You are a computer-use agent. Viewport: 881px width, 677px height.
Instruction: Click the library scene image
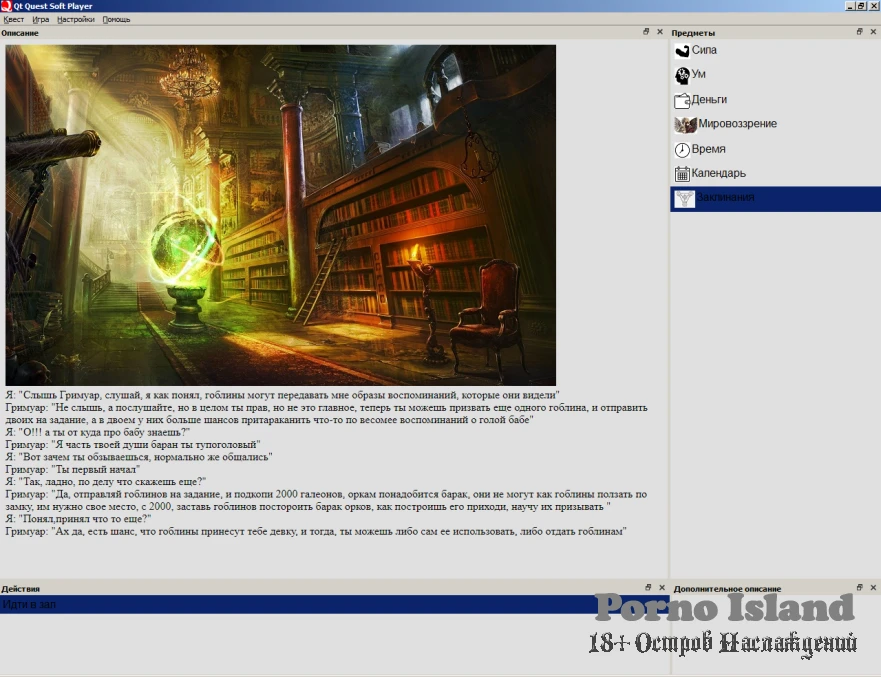click(280, 214)
